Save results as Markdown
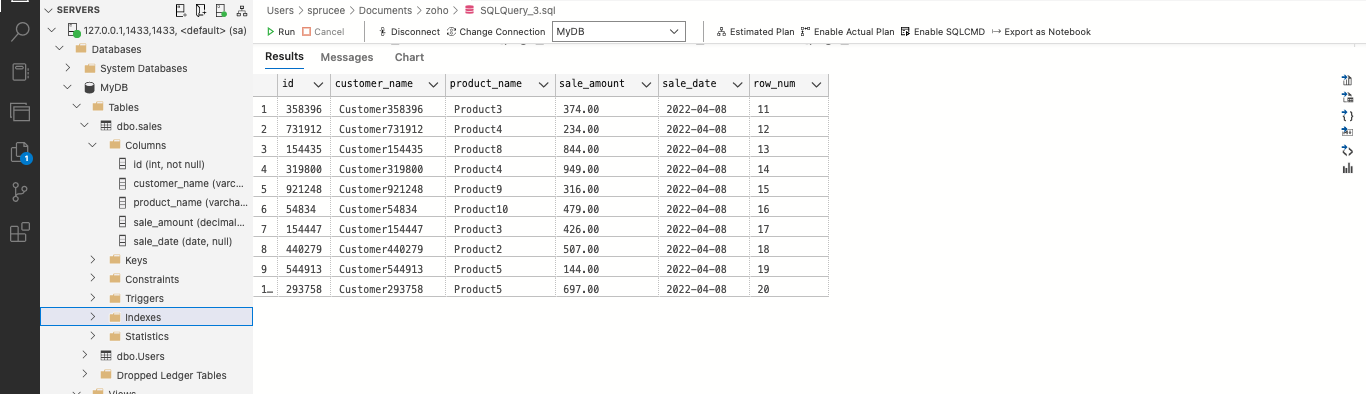Image resolution: width=1366 pixels, height=394 pixels. tap(1347, 133)
